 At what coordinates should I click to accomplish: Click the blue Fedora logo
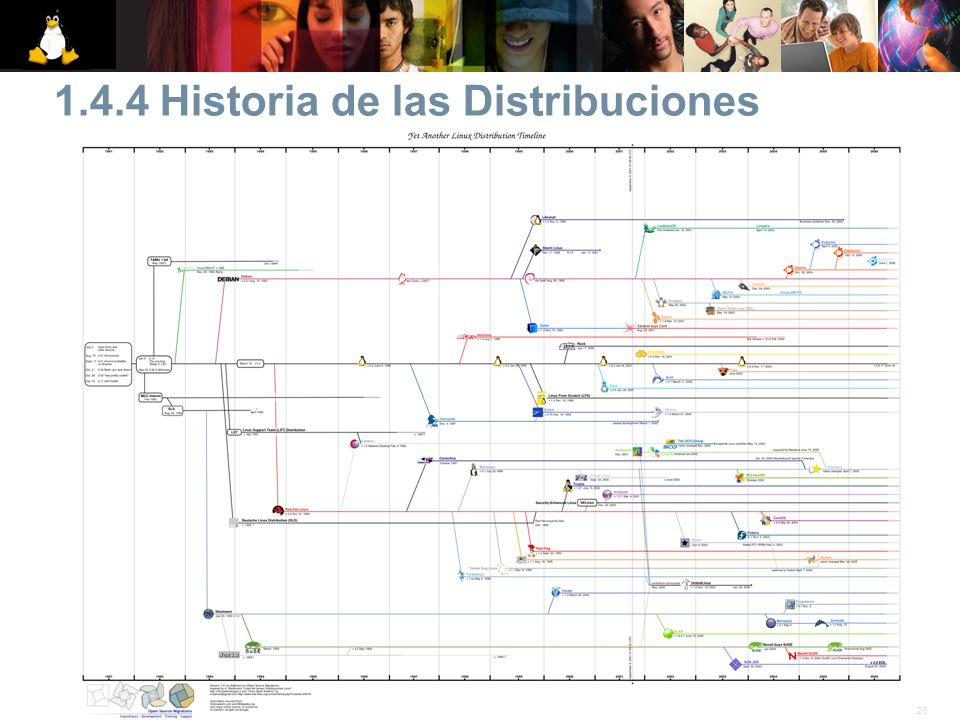click(741, 535)
